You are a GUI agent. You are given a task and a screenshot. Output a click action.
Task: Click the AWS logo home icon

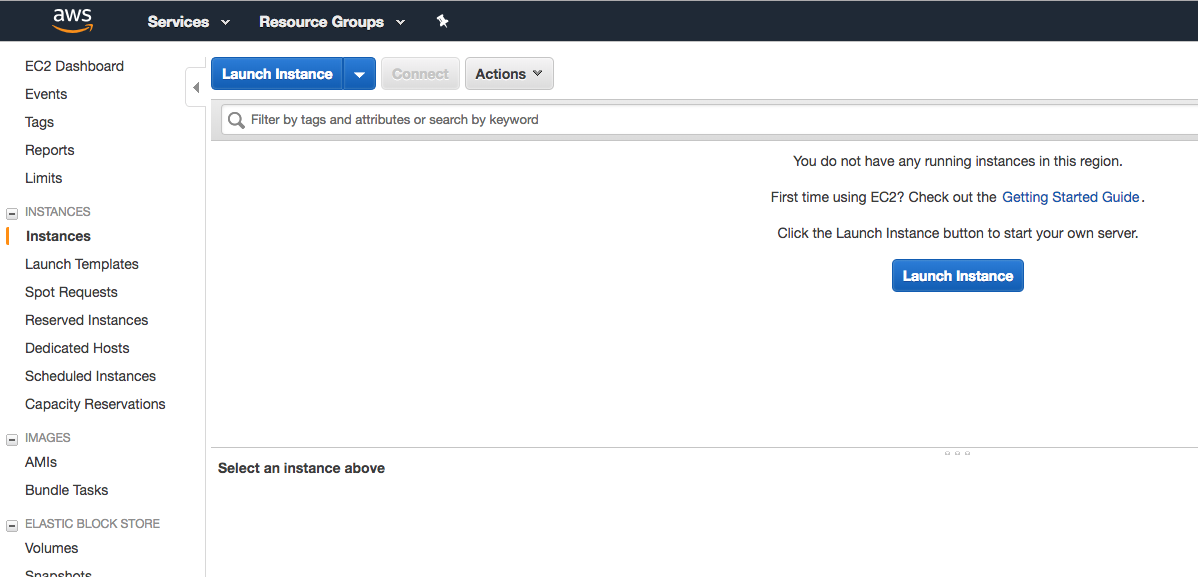pos(73,21)
